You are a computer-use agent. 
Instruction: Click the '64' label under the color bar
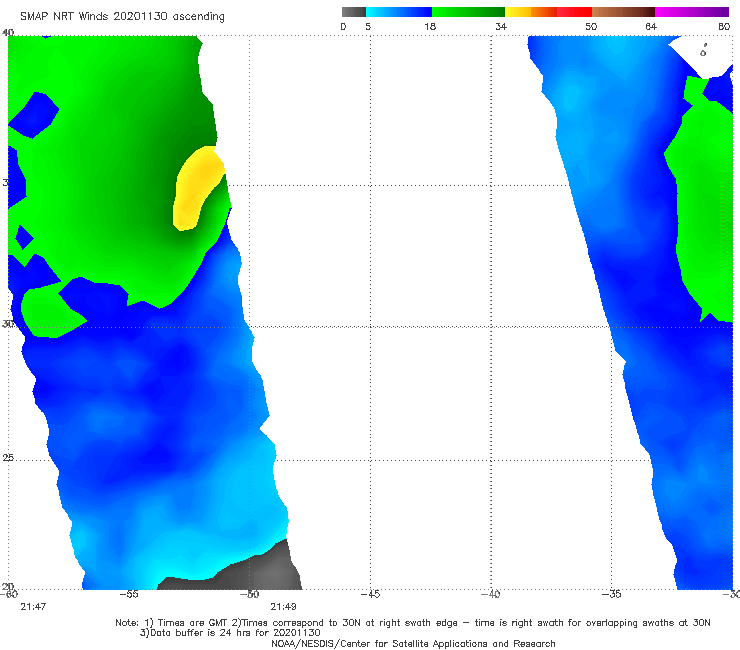pos(651,26)
